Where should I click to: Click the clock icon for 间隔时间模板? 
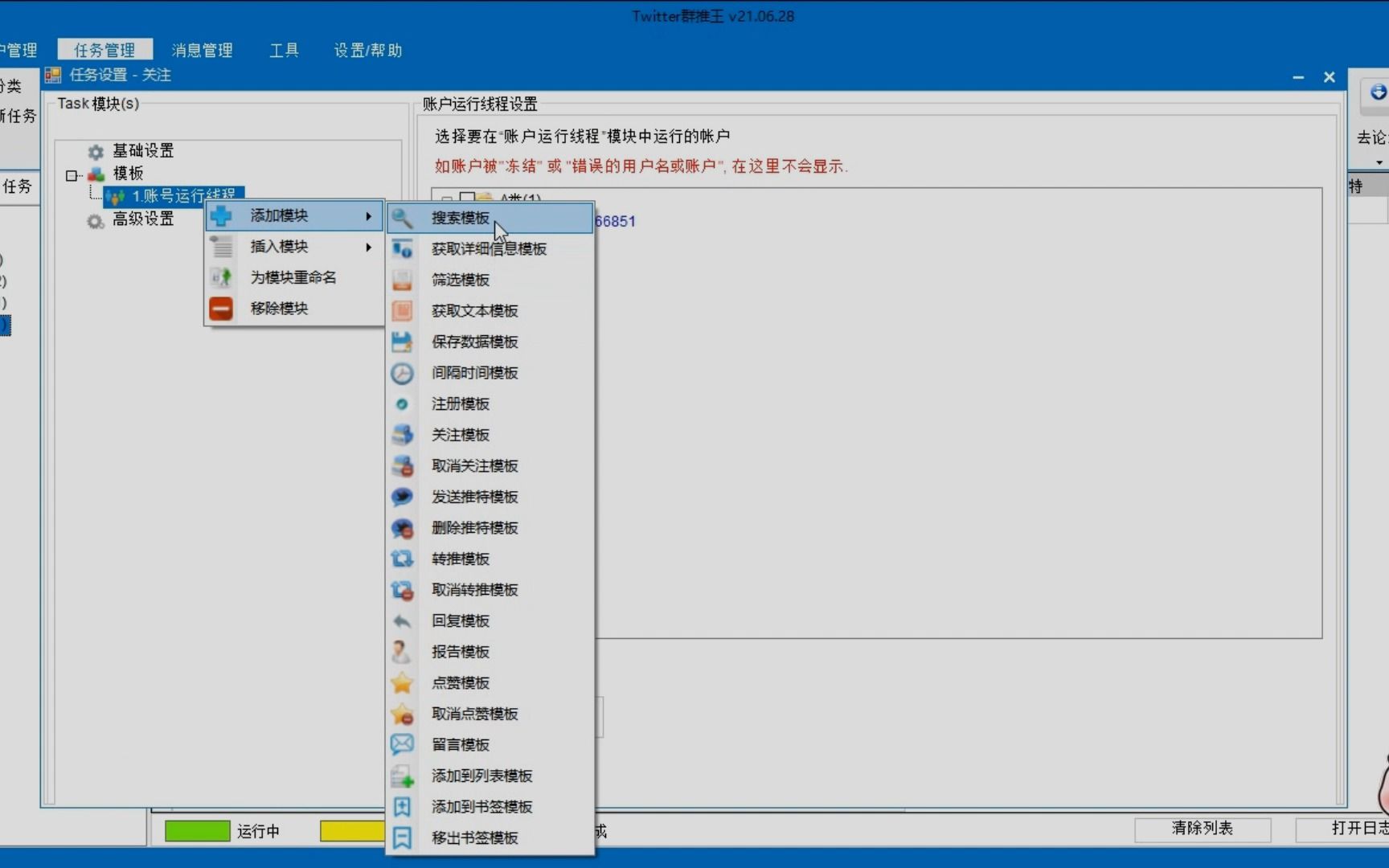point(402,373)
